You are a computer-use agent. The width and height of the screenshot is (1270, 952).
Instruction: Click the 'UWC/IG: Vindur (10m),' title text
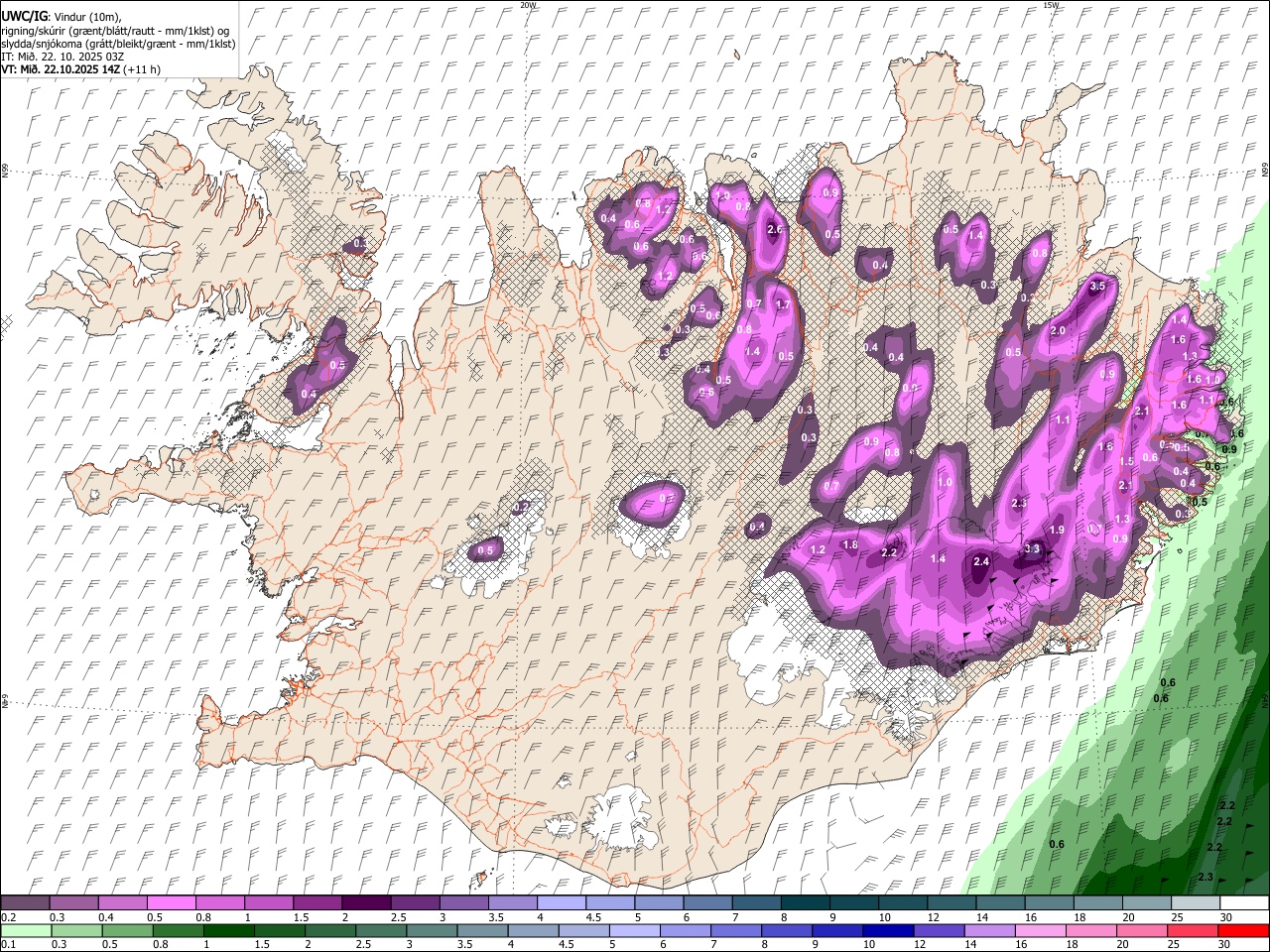62,17
